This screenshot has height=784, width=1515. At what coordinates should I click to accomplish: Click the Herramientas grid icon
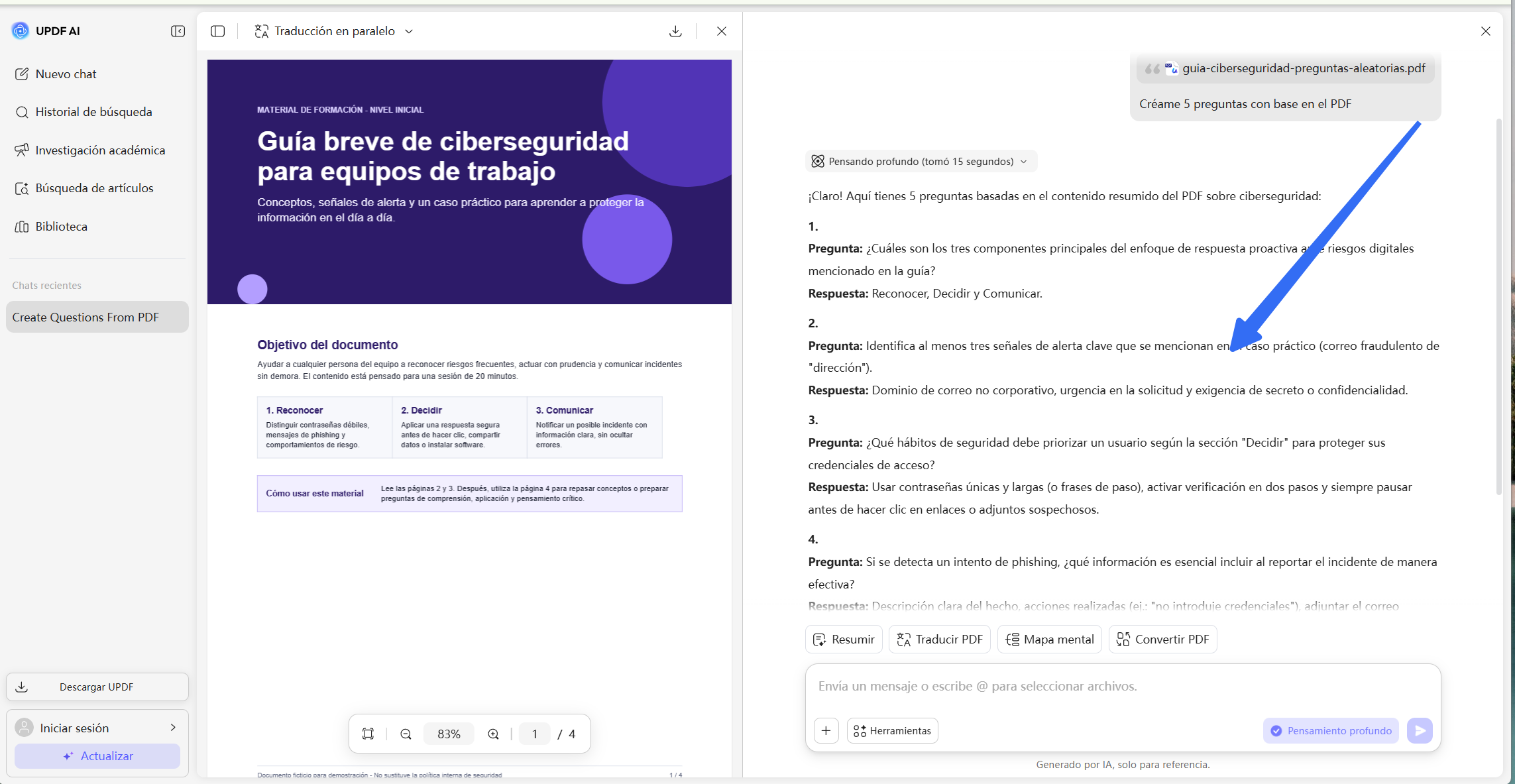(860, 731)
